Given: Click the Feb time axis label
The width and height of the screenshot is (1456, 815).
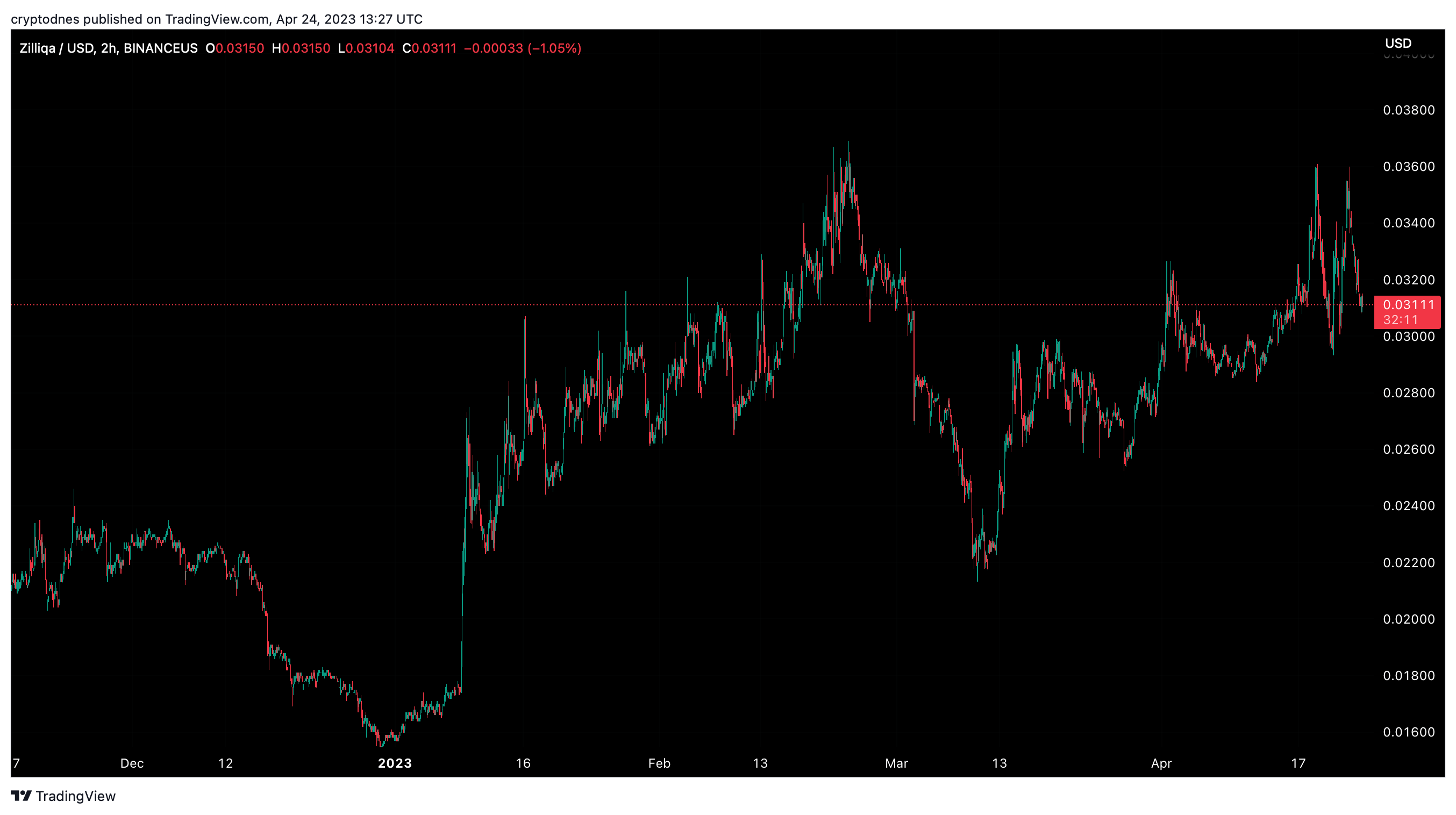Looking at the screenshot, I should pyautogui.click(x=659, y=763).
